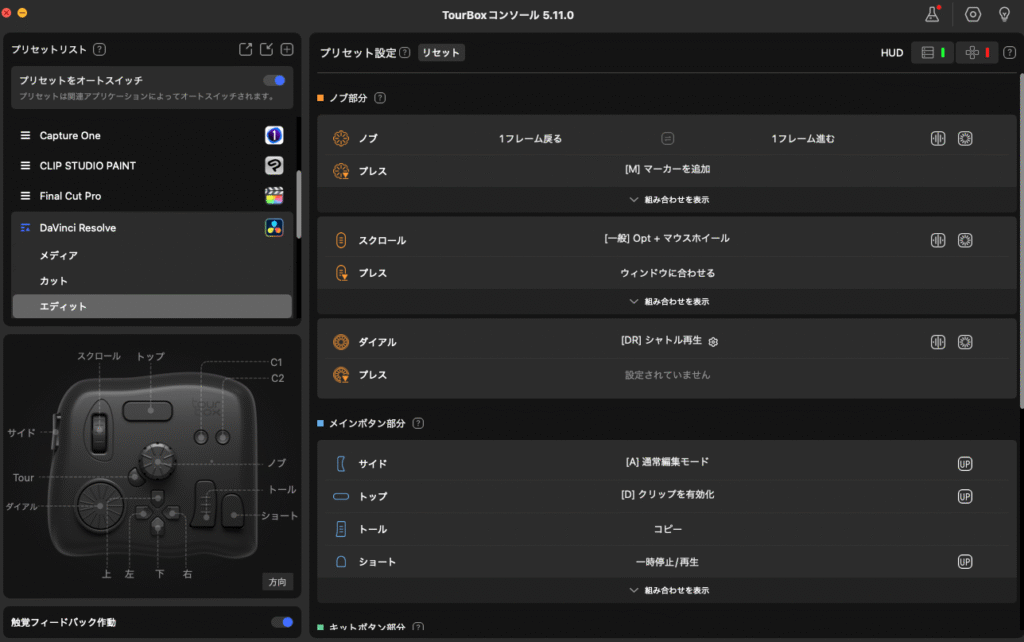Click the export preset icon
This screenshot has height=642, width=1024.
(246, 49)
